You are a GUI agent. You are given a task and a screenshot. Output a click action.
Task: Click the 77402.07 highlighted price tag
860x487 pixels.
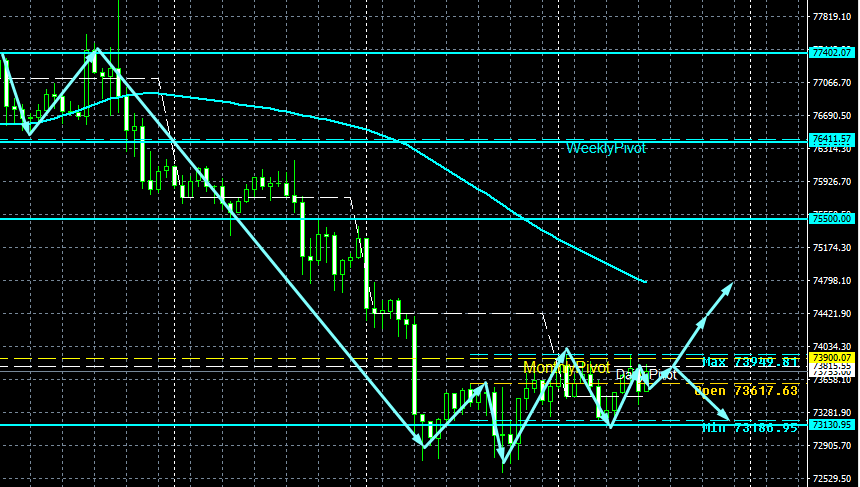click(831, 53)
